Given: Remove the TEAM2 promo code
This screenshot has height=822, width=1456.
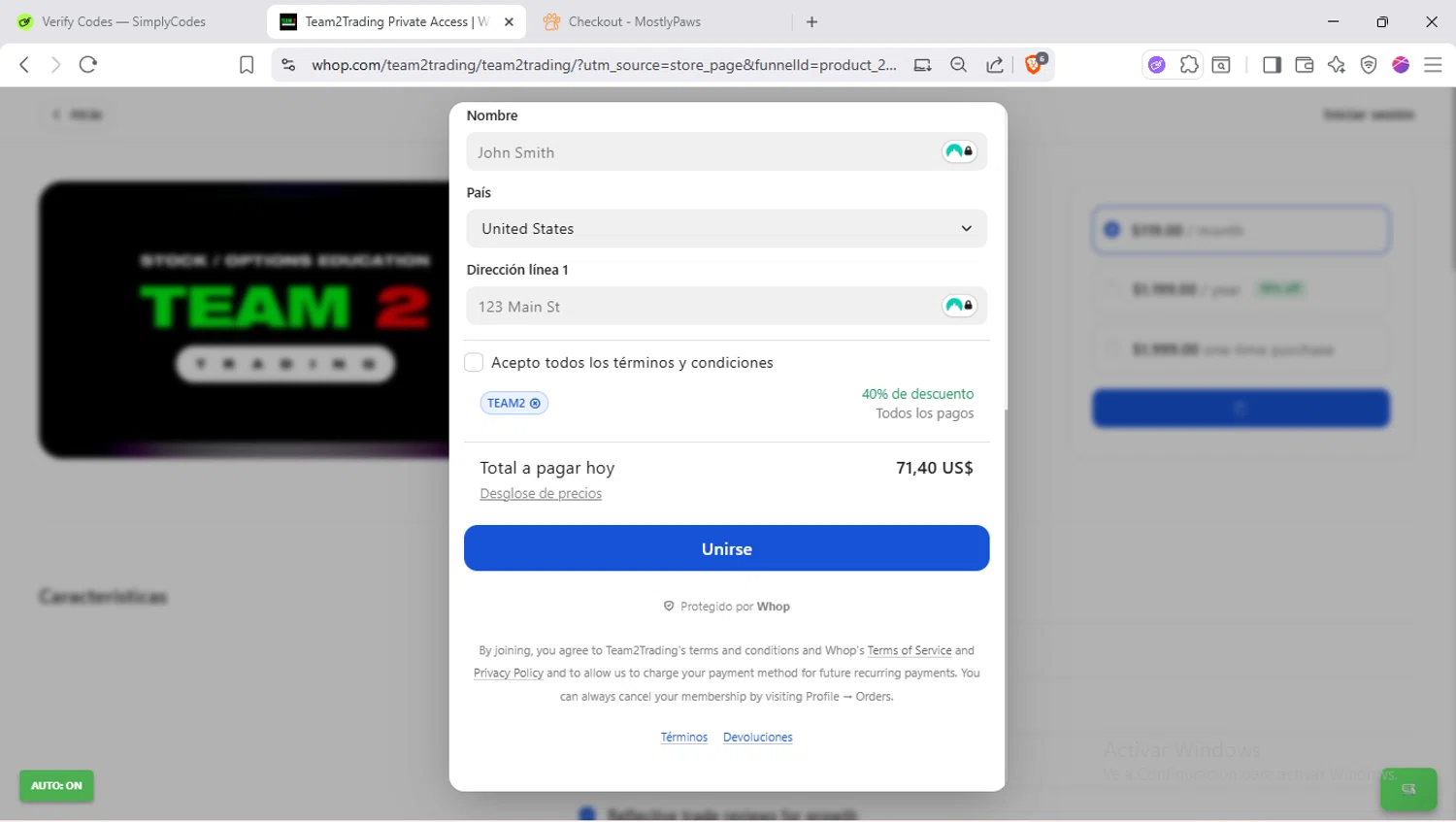Looking at the screenshot, I should pyautogui.click(x=535, y=403).
